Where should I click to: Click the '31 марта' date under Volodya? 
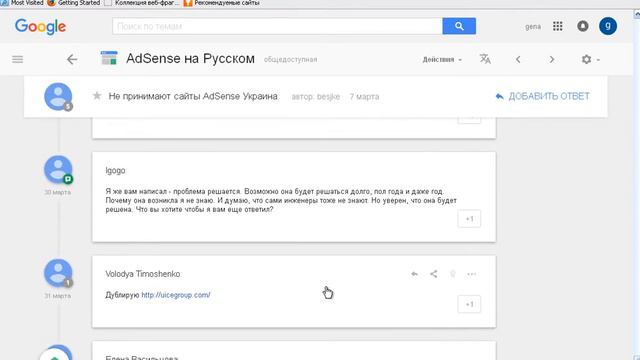pos(58,296)
